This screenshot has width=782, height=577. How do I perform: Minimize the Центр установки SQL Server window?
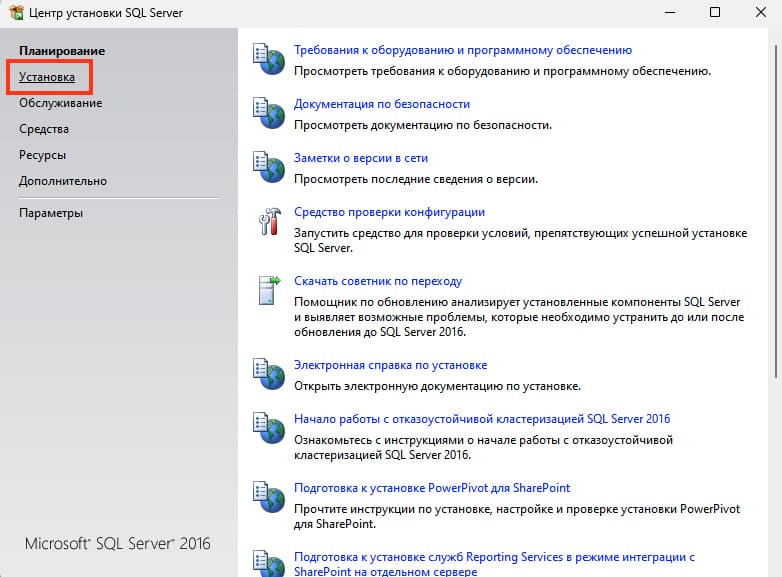(670, 12)
